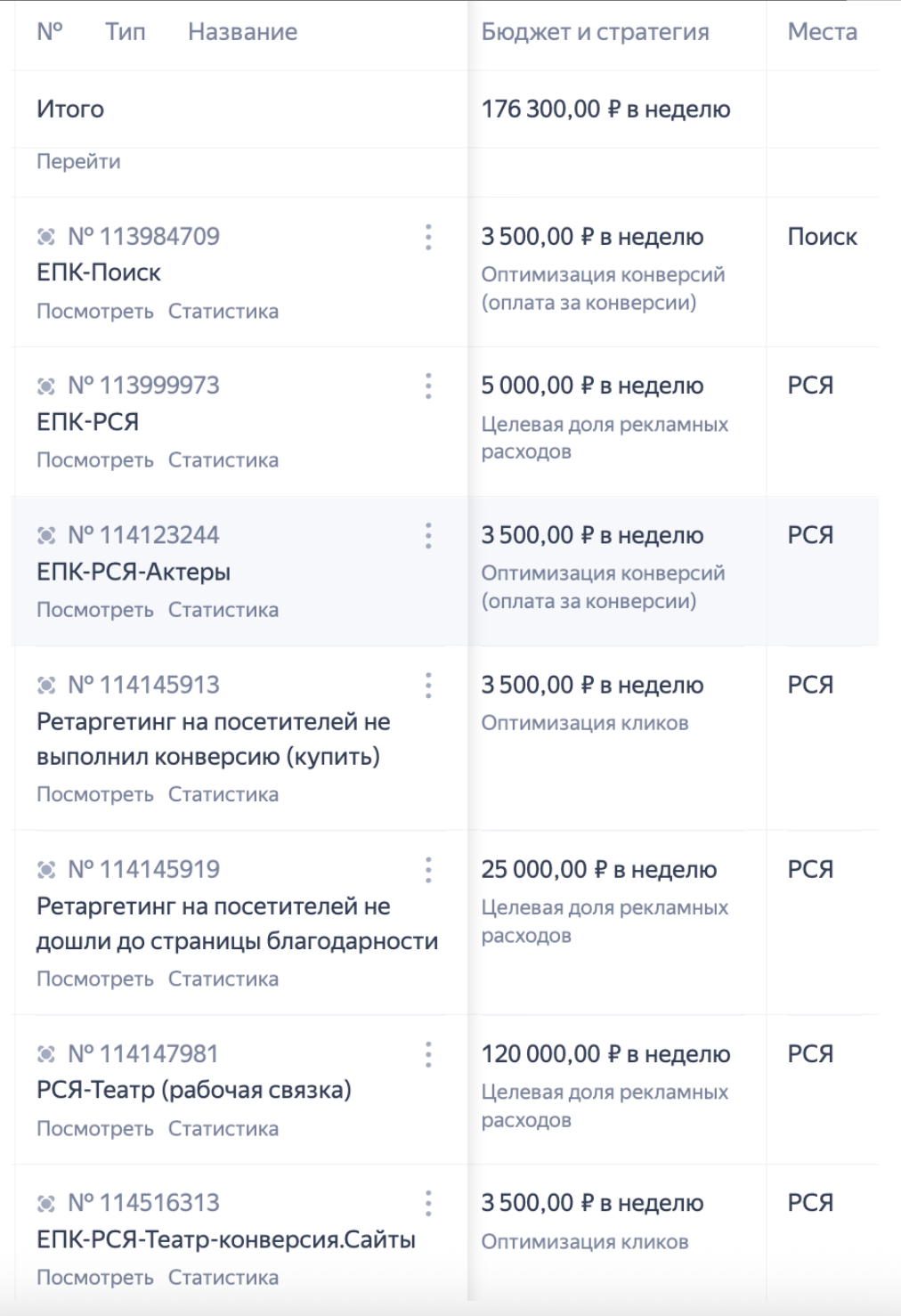Open three-dot menu for campaign №114145913
Viewport: 901px width, 1316px height.
coord(428,685)
